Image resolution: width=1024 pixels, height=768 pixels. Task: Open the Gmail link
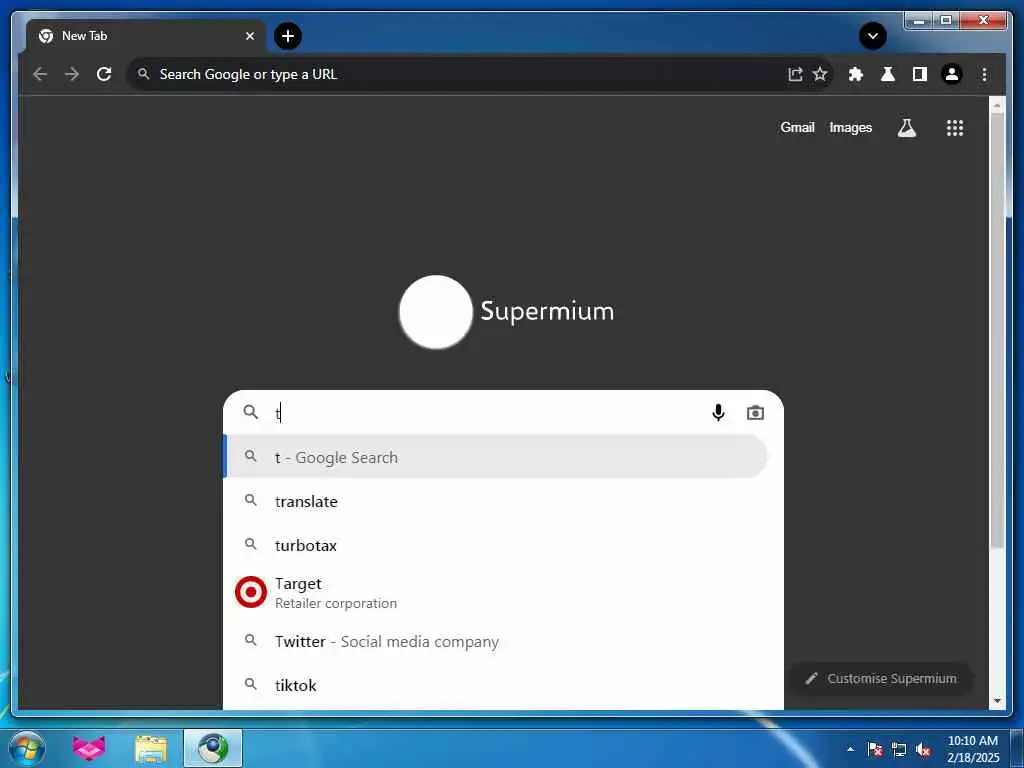797,127
